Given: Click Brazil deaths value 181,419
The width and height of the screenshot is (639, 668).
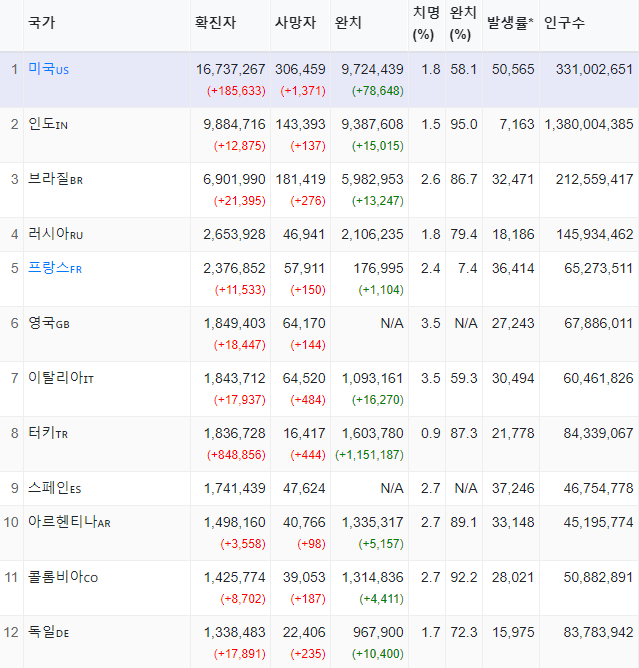Looking at the screenshot, I should point(300,179).
